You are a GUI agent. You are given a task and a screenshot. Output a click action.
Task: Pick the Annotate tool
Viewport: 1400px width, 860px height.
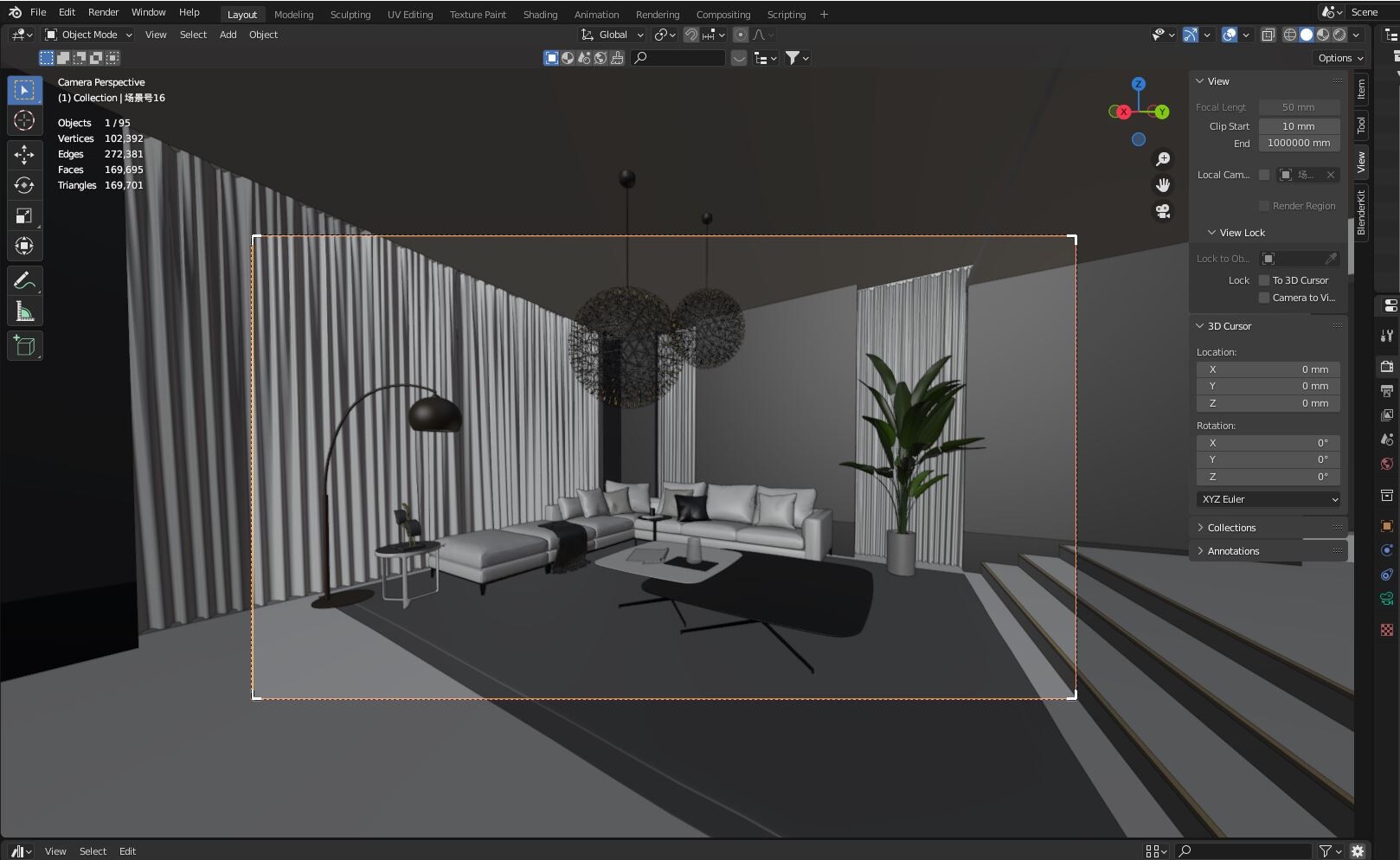[x=24, y=279]
